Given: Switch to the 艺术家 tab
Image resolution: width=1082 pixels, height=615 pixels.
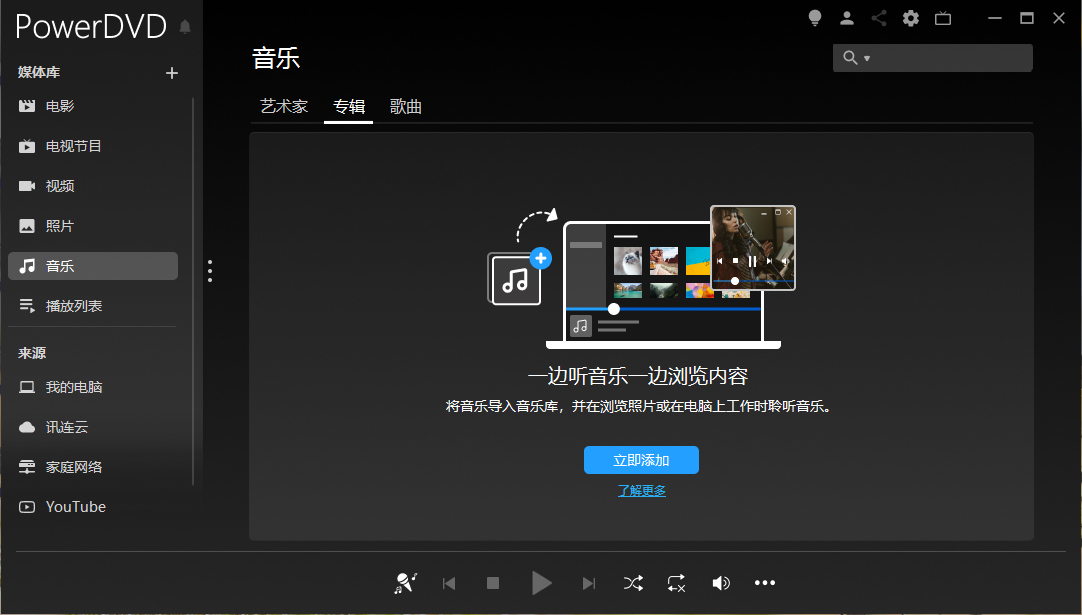Looking at the screenshot, I should [283, 106].
